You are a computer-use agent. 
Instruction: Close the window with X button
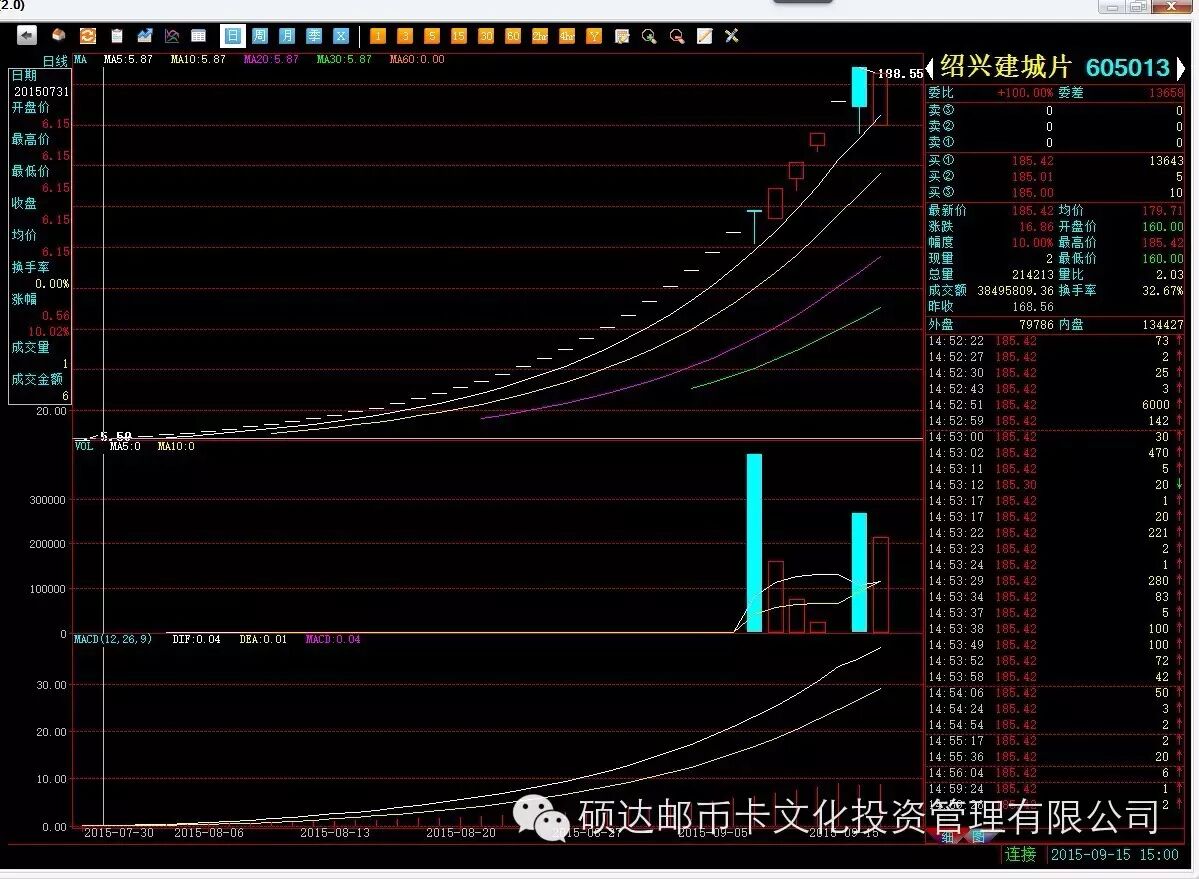(x=1171, y=6)
